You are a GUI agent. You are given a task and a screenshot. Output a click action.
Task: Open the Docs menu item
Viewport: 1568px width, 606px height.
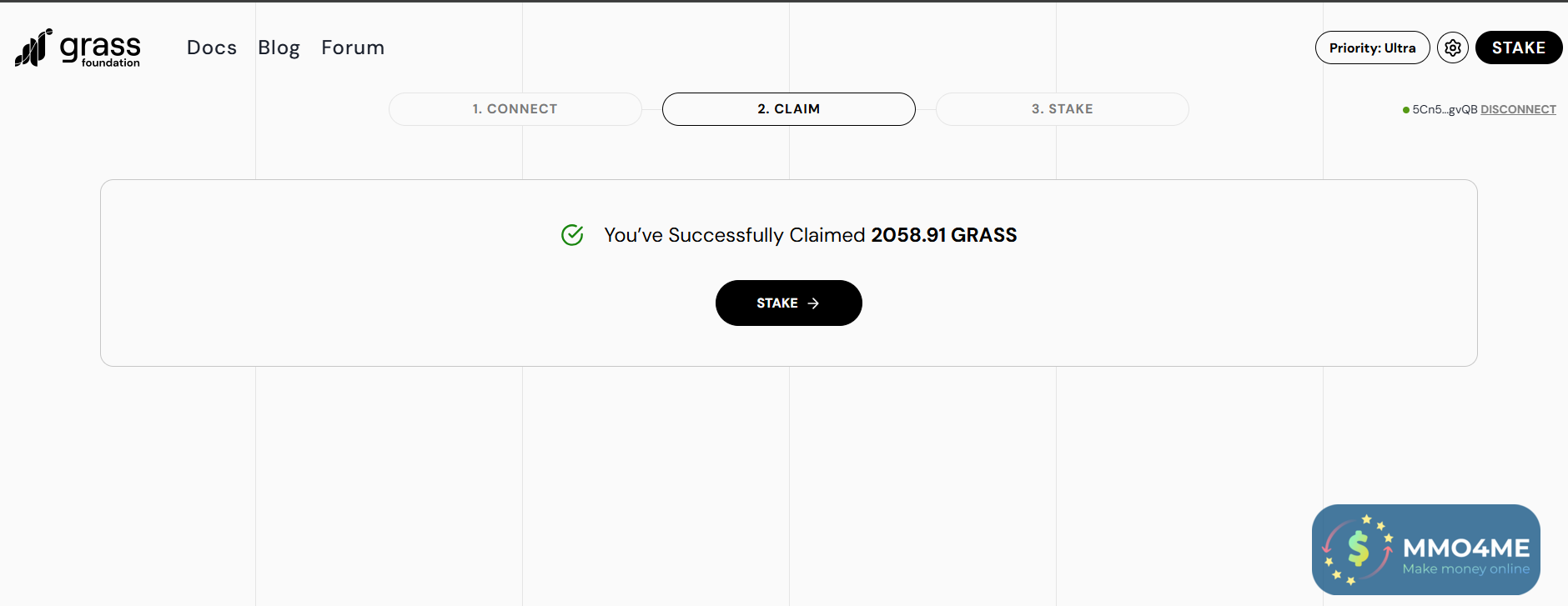coord(212,48)
